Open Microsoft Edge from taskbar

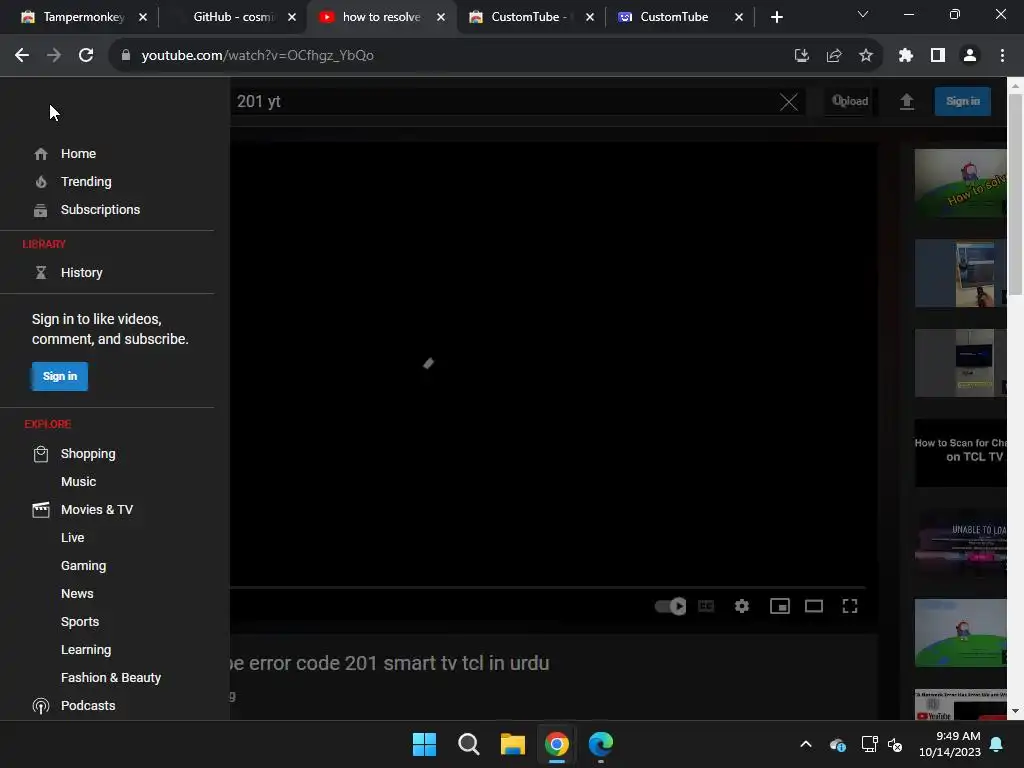point(601,744)
